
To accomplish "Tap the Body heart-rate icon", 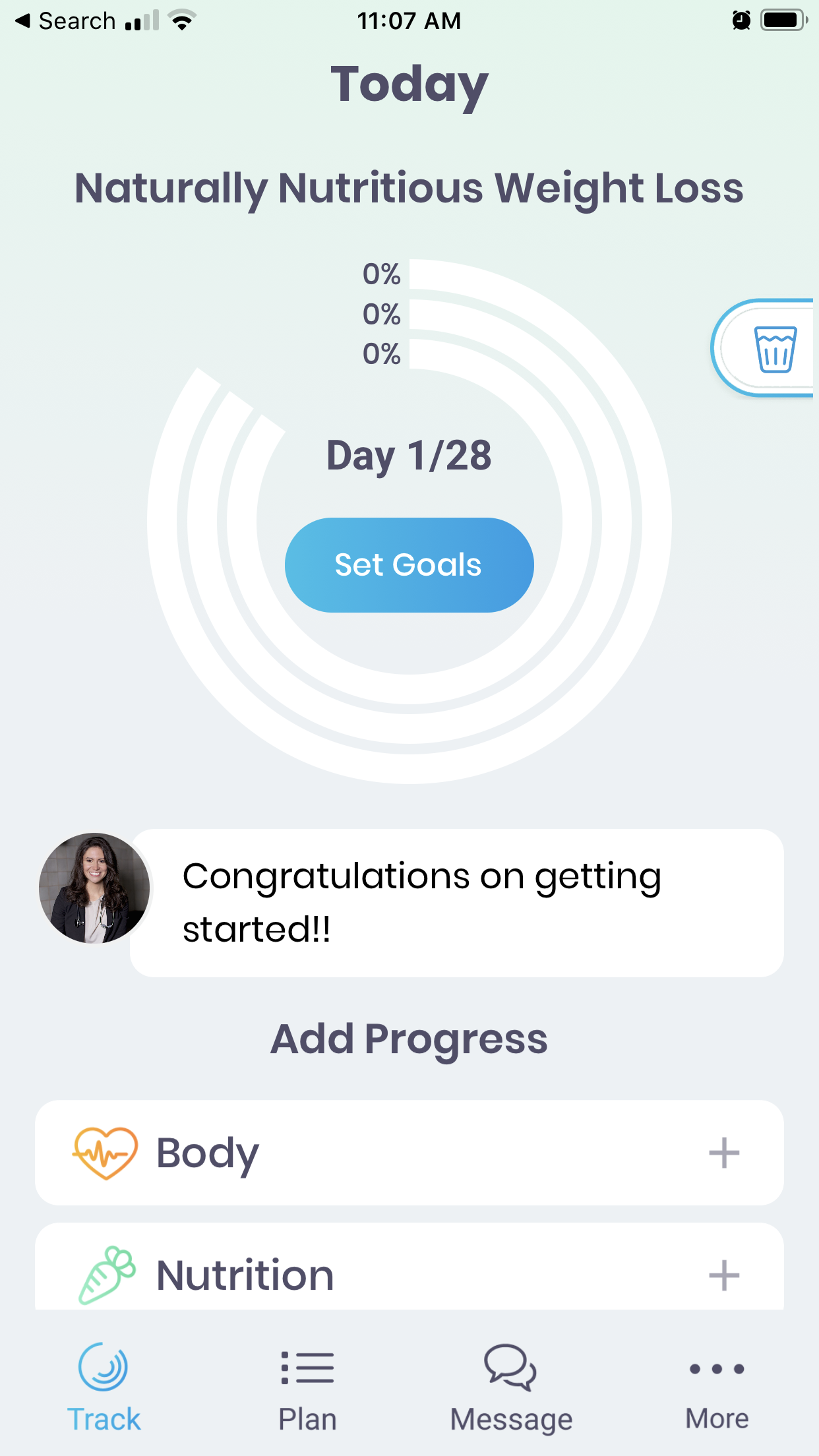I will coord(105,1153).
